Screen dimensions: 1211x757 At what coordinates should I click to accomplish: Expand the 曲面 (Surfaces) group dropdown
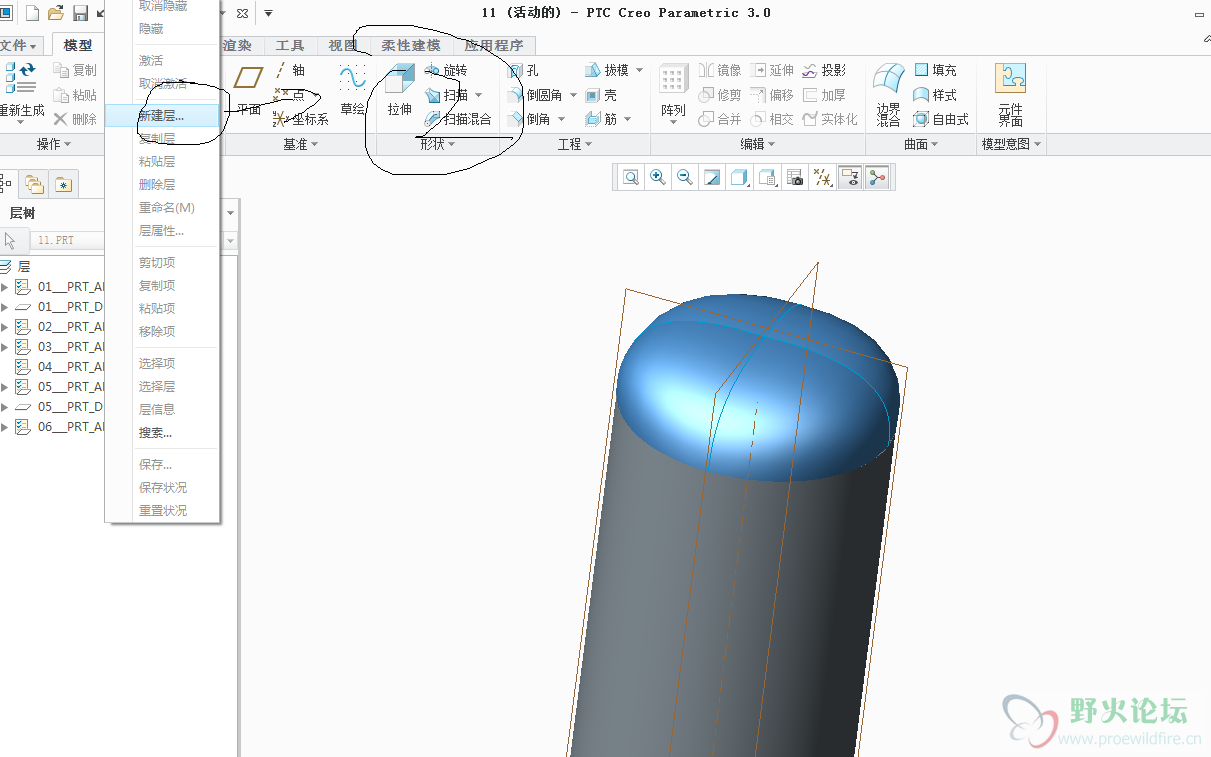point(921,145)
